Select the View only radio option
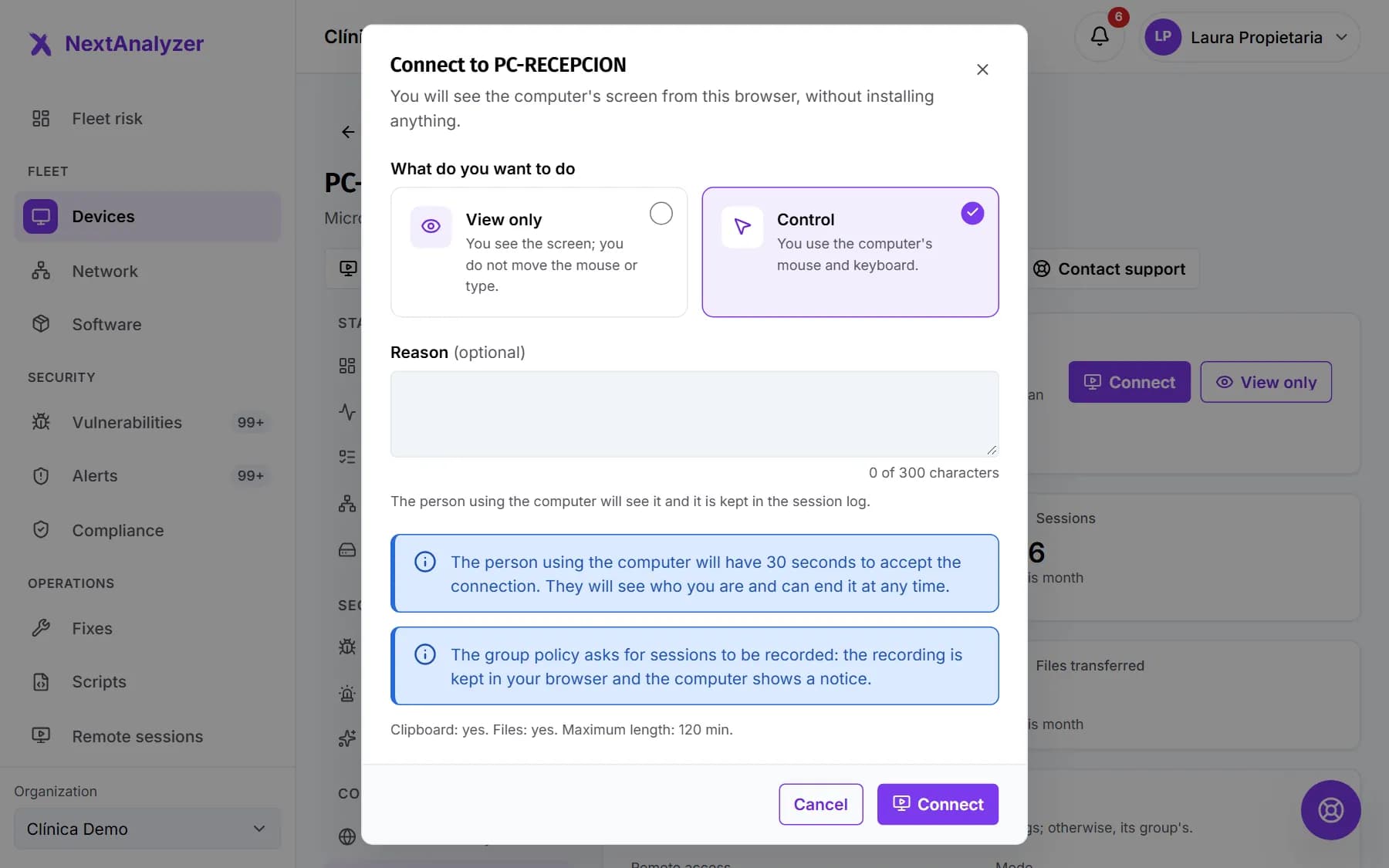This screenshot has width=1389, height=868. pos(661,213)
